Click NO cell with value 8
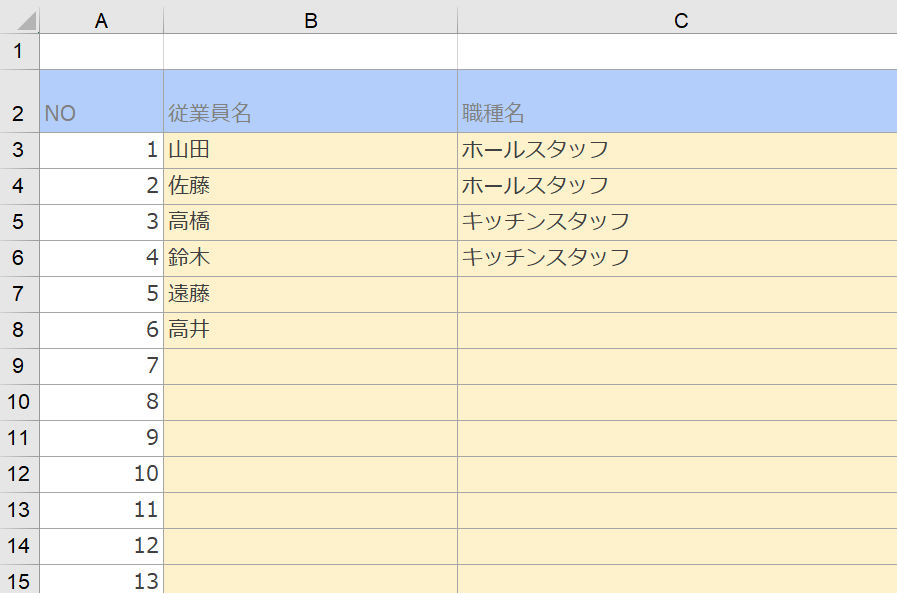897x593 pixels. (101, 403)
